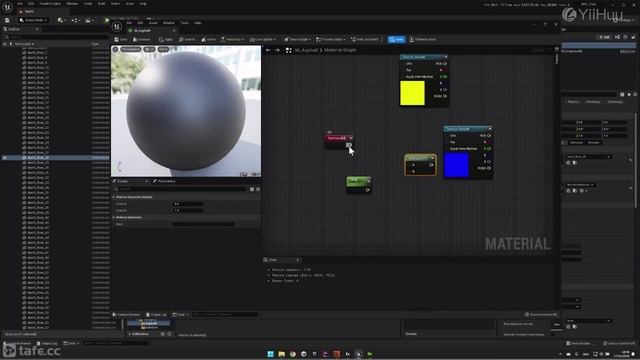The height and width of the screenshot is (360, 640).
Task: Open Search in the material editor toolbar
Action: tap(187, 40)
